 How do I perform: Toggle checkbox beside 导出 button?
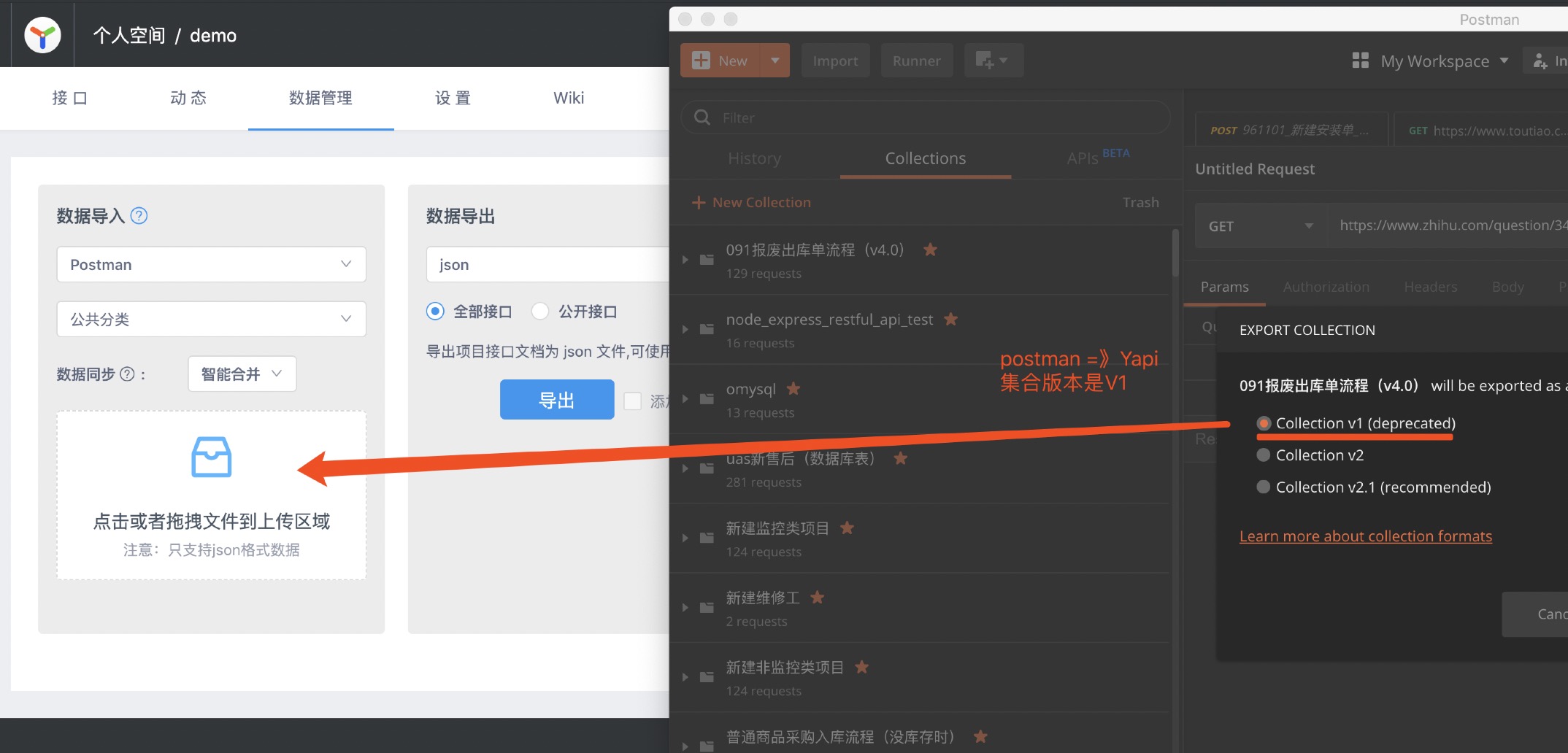(x=633, y=401)
